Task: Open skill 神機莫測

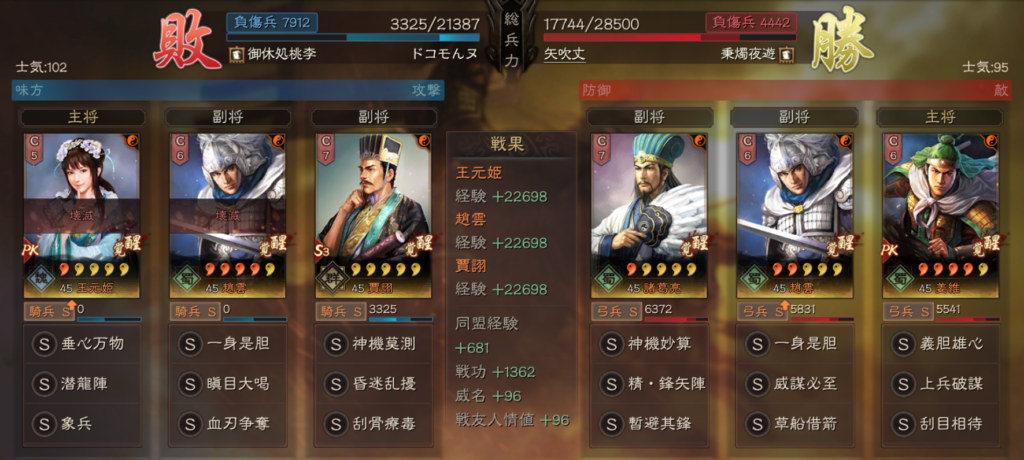Action: point(373,344)
